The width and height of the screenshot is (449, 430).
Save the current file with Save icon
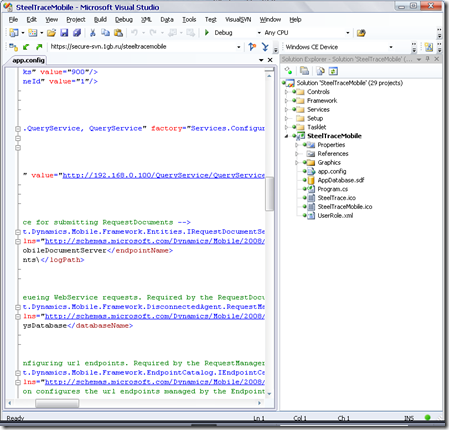64,33
